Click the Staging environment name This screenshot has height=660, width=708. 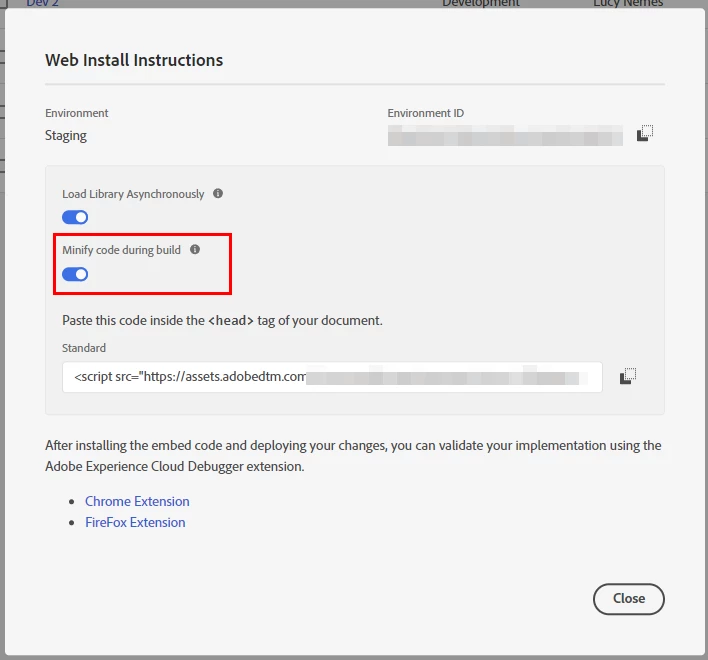(x=66, y=135)
